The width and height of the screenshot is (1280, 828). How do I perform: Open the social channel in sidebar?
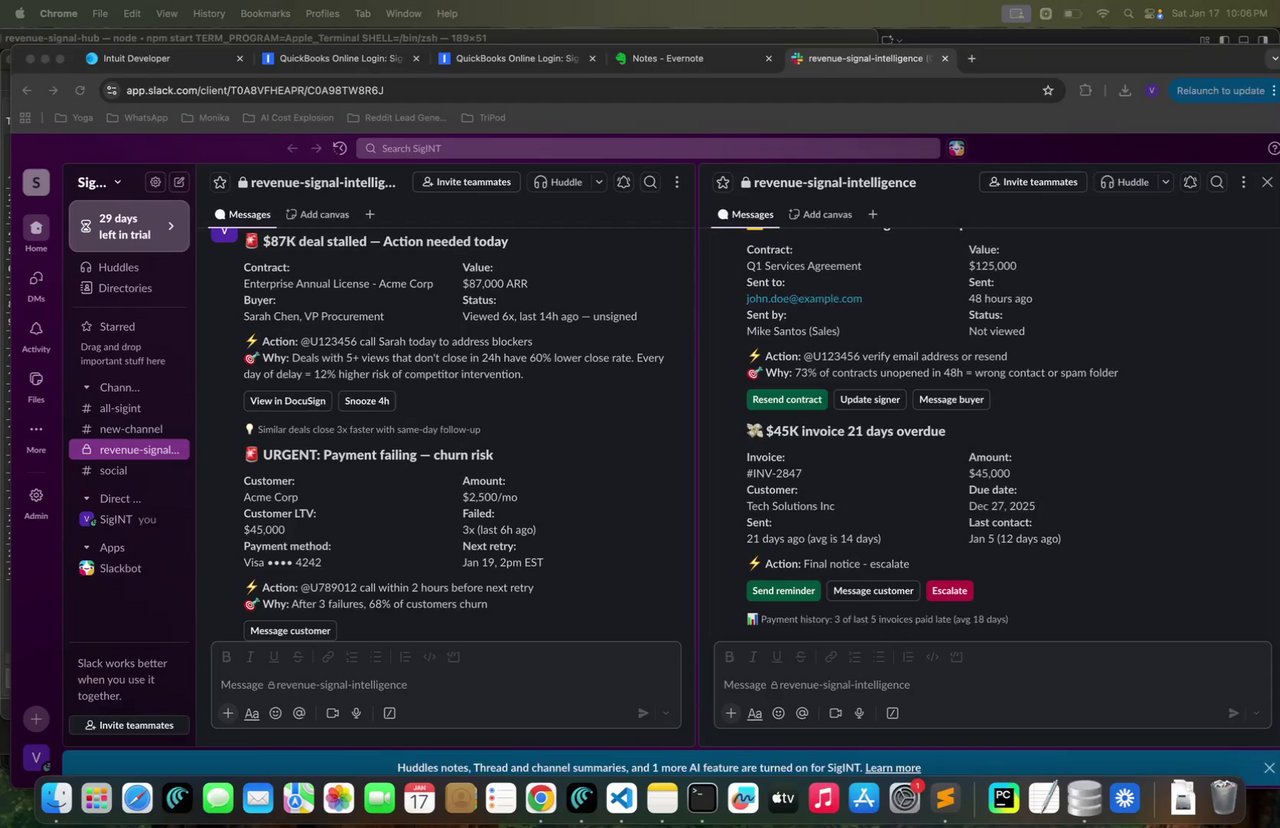tap(113, 471)
